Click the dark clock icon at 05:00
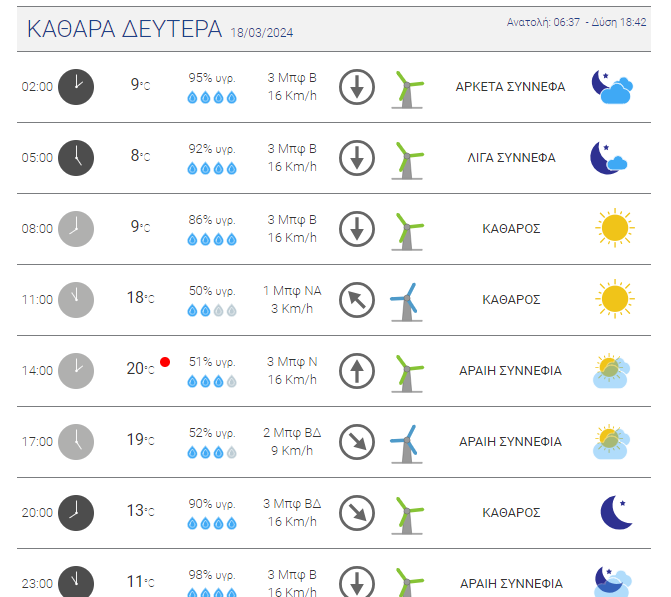The height and width of the screenshot is (597, 671). pyautogui.click(x=76, y=157)
